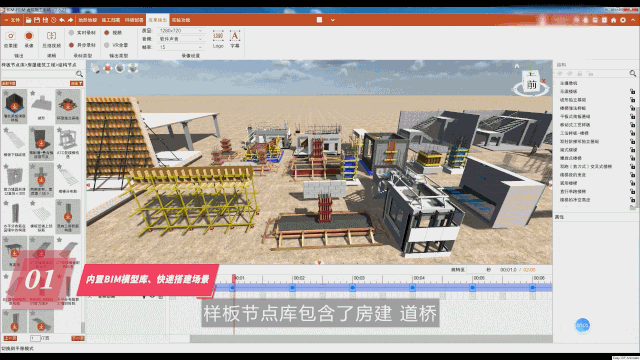Select 平板式筏板基础 in the structure list

[575, 116]
